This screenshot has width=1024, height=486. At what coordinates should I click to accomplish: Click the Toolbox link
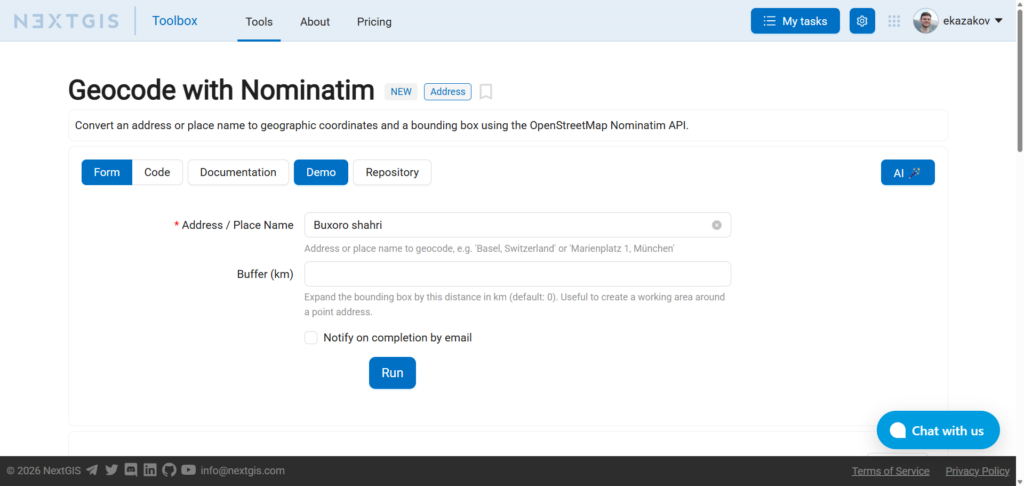tap(174, 21)
